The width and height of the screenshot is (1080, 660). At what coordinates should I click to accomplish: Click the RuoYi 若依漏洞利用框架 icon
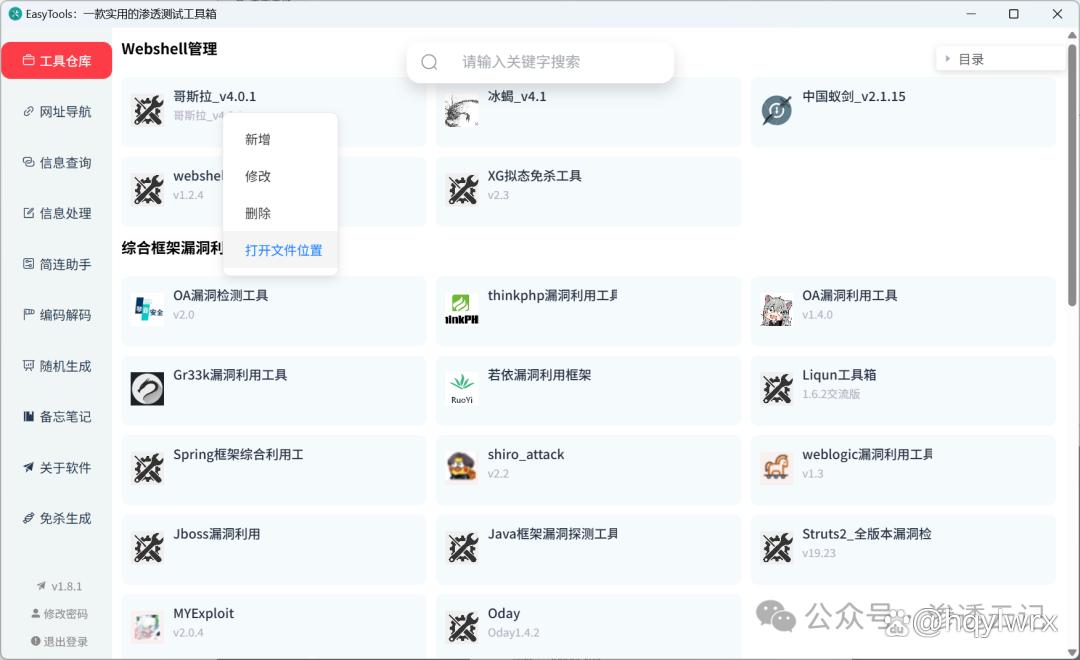462,389
